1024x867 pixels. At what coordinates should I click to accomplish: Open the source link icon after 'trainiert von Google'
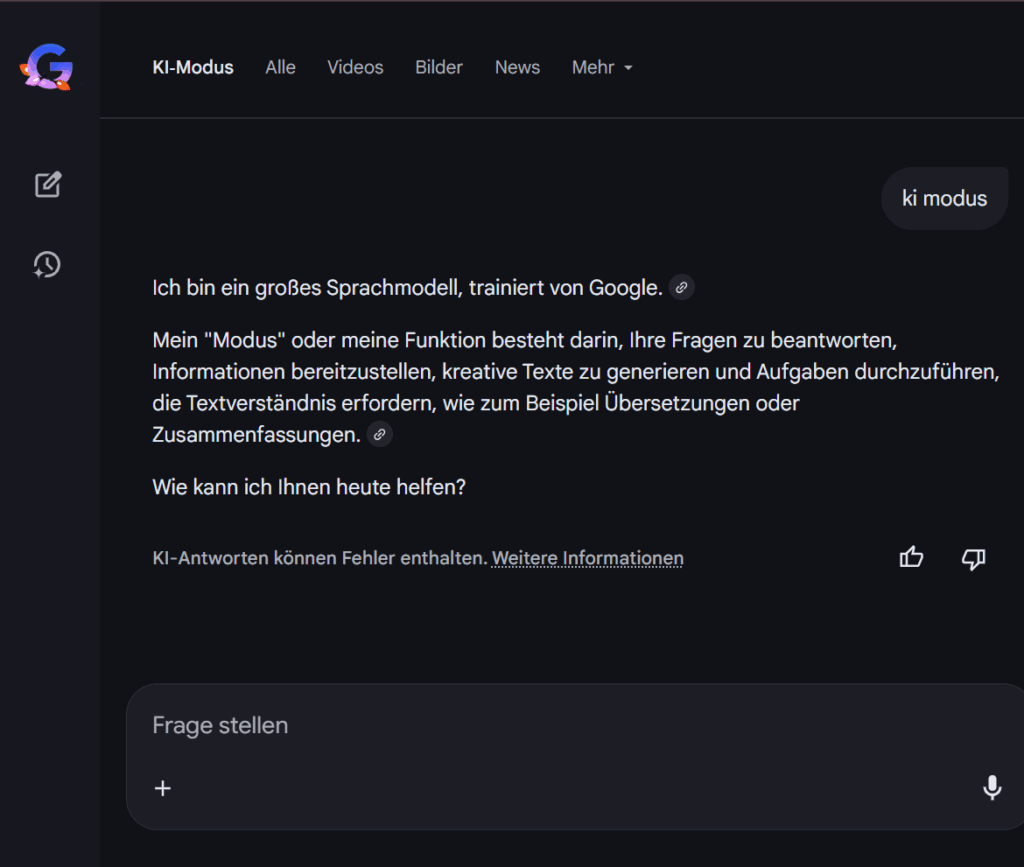coord(681,288)
